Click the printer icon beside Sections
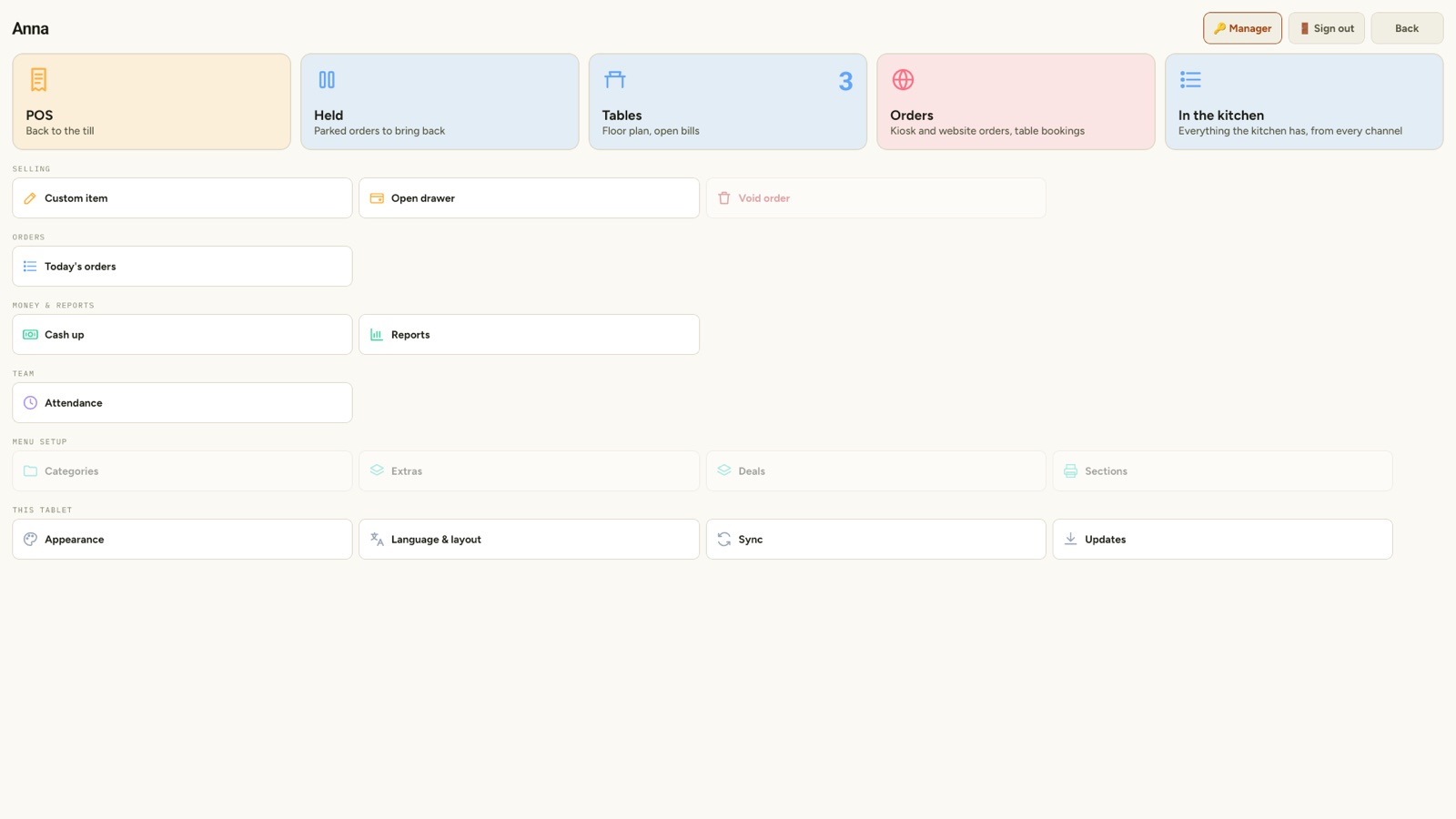This screenshot has height=819, width=1456. pos(1071,471)
